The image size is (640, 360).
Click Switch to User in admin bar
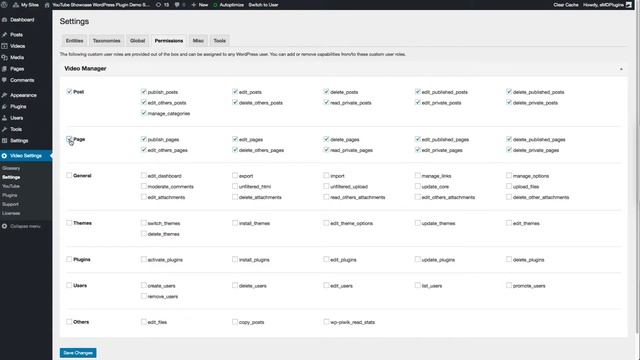click(263, 5)
